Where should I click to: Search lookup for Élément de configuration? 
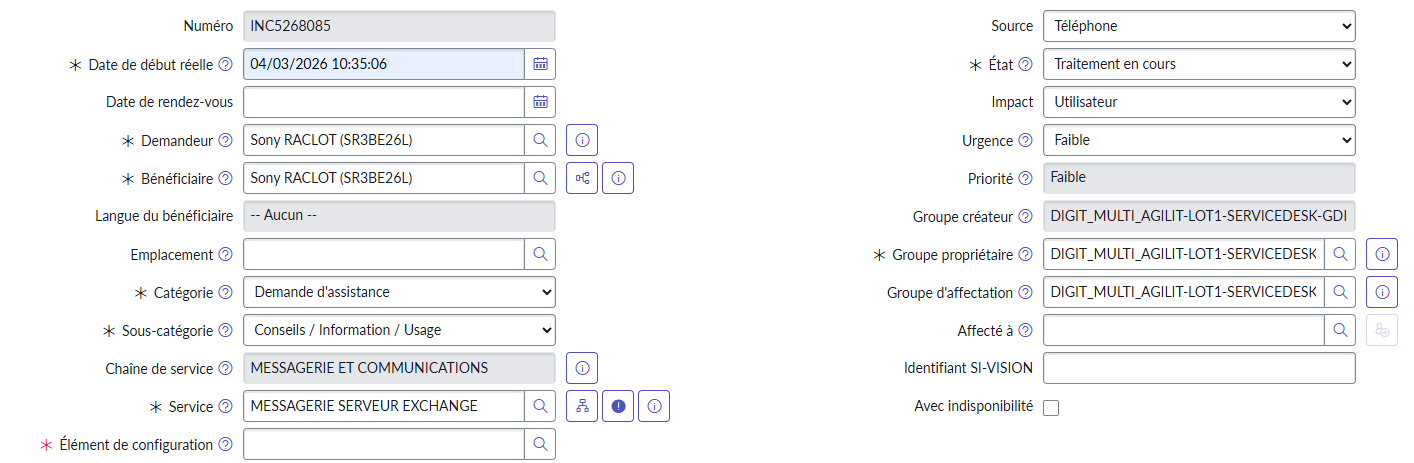pyautogui.click(x=540, y=445)
